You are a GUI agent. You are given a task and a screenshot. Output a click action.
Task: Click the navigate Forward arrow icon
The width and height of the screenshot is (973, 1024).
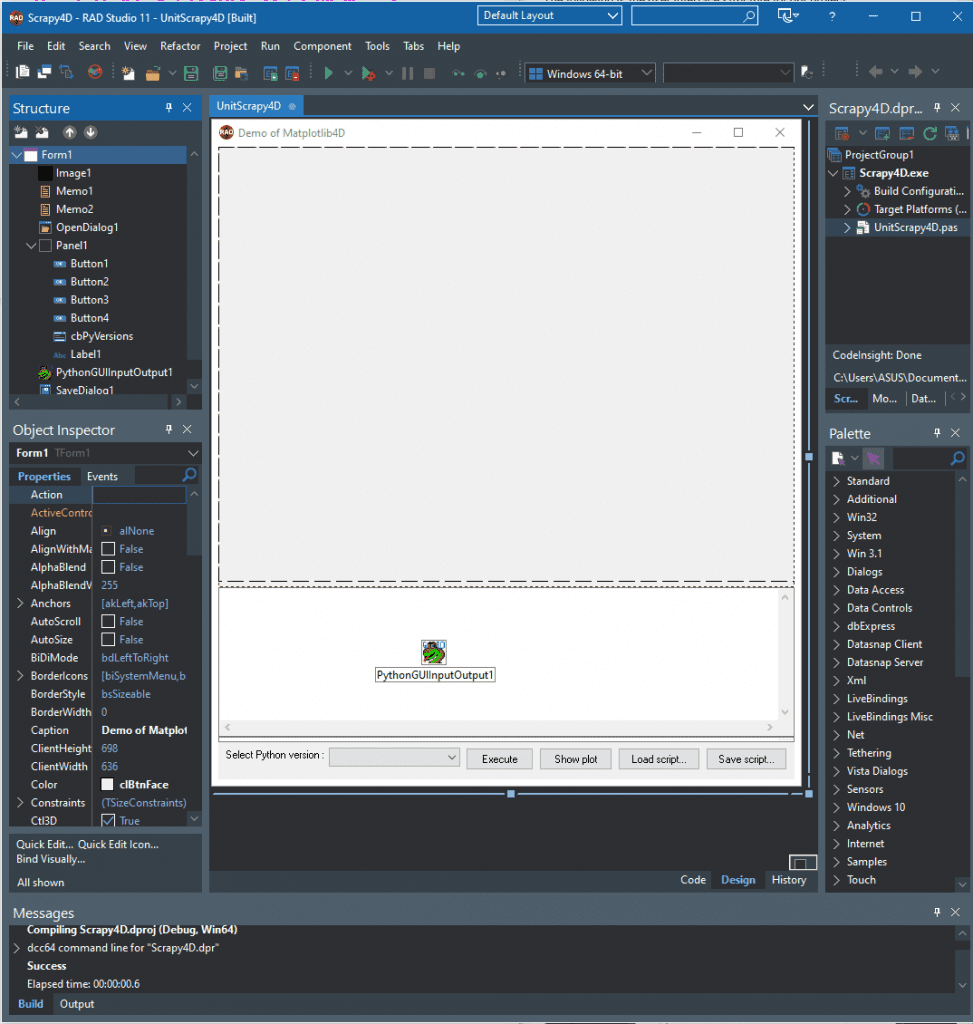pyautogui.click(x=916, y=71)
